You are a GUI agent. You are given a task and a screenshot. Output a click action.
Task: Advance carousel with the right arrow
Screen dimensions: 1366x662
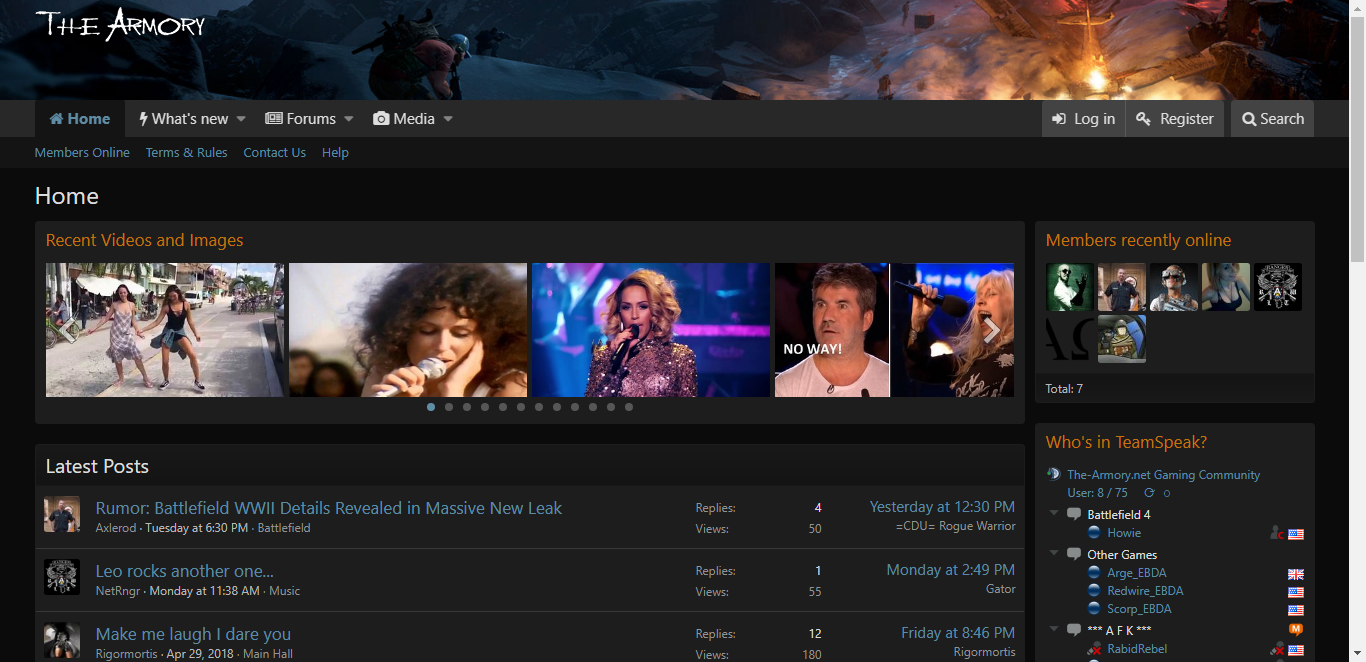tap(991, 331)
